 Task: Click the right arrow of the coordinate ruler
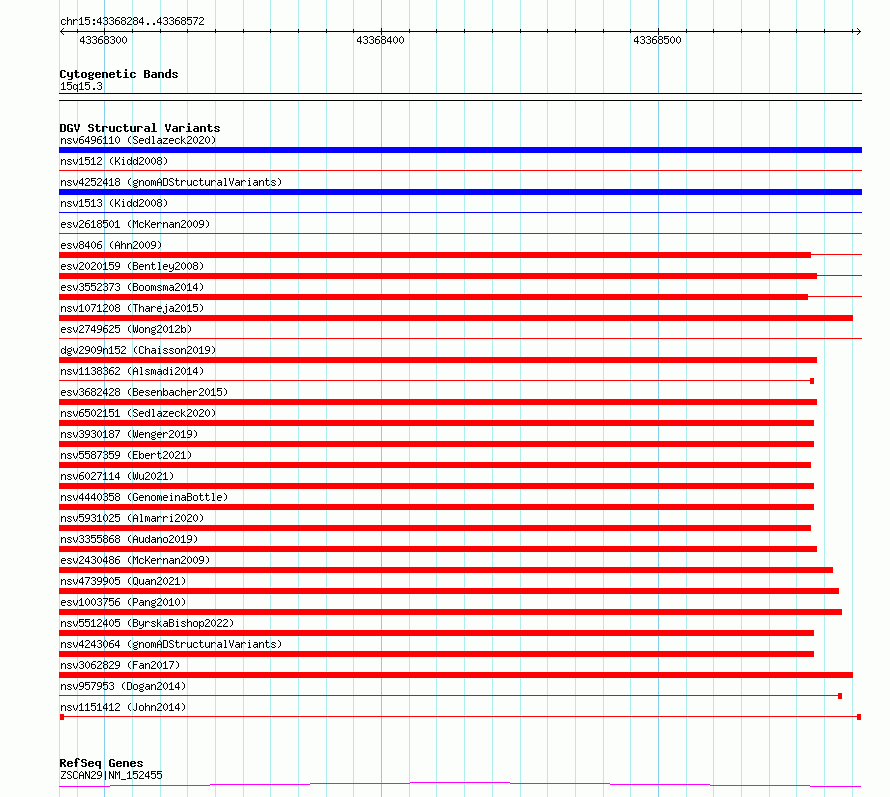pos(858,32)
